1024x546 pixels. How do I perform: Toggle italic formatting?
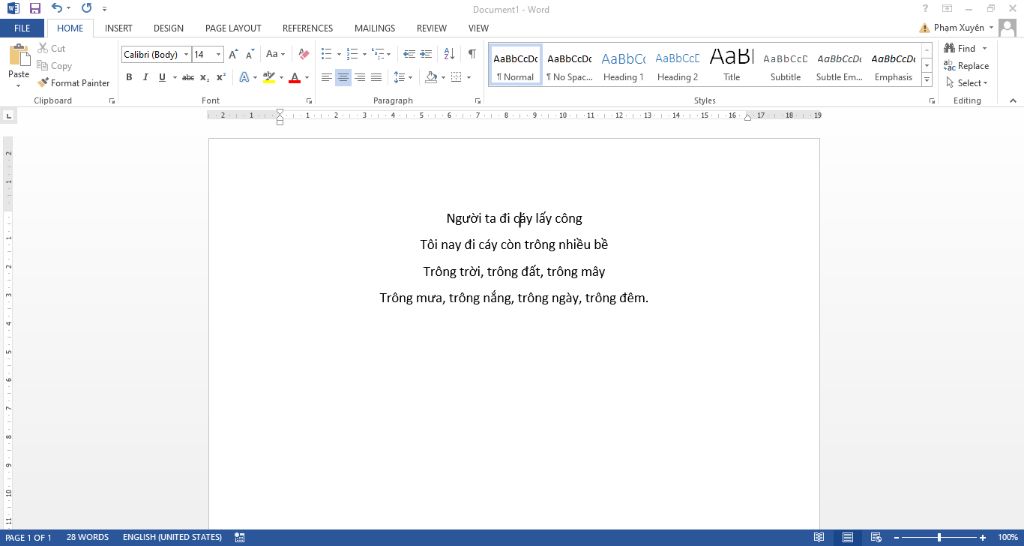145,77
